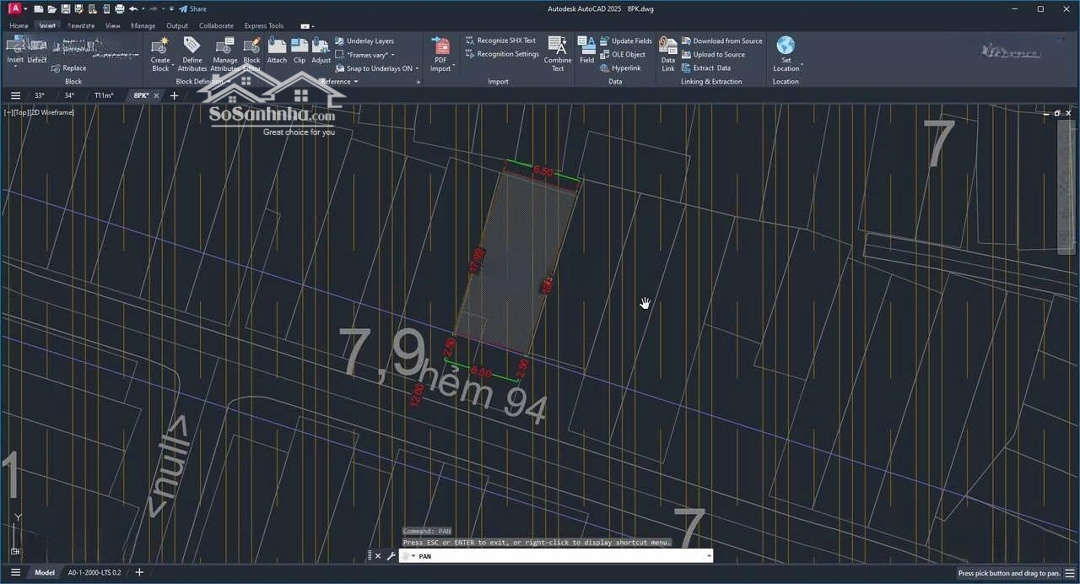Viewport: 1080px width, 584px height.
Task: Click Recognize SHX Text
Action: click(x=506, y=41)
